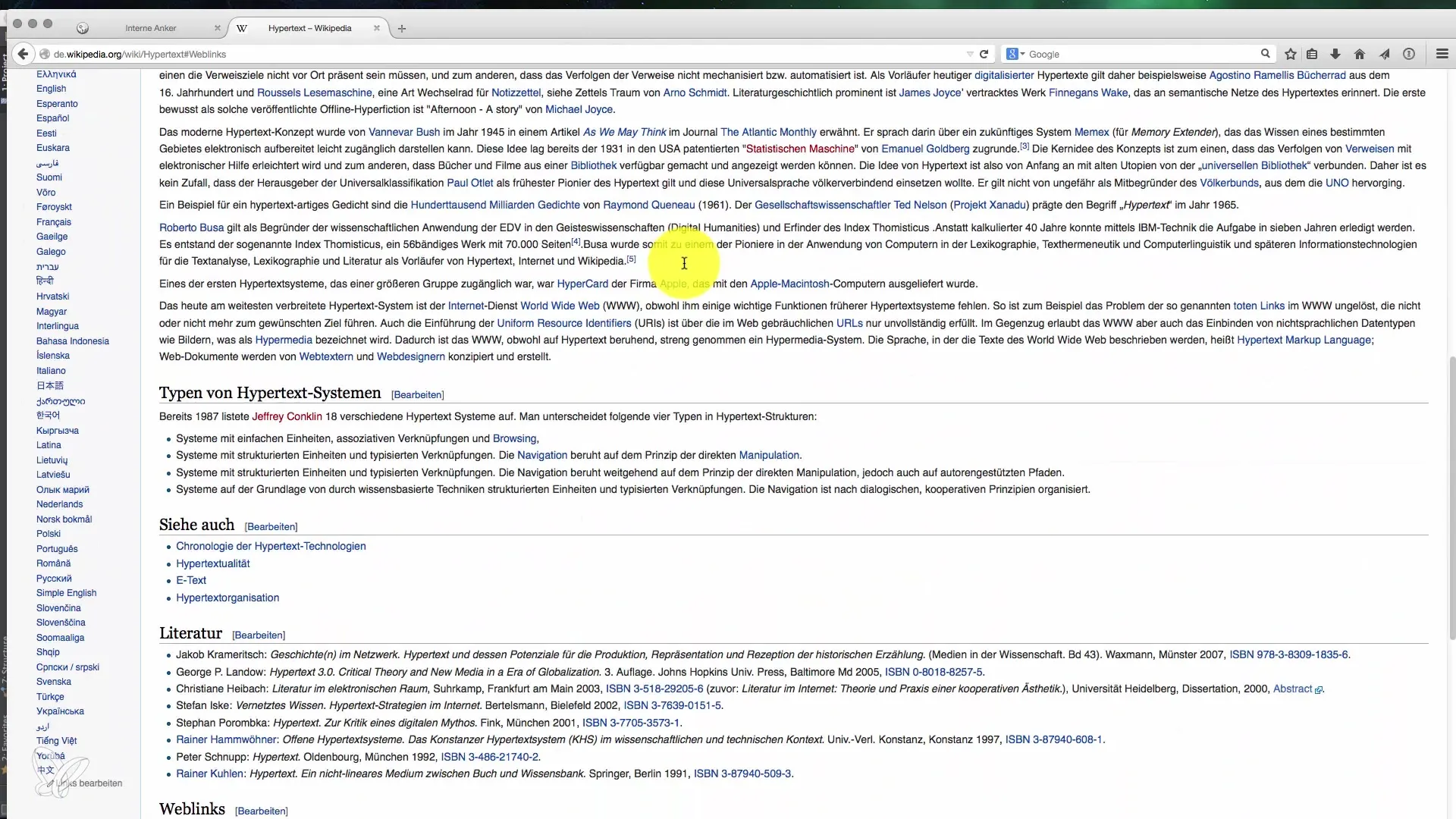Select the Hypertext – Wikipedia tab
The width and height of the screenshot is (1456, 819).
(309, 28)
